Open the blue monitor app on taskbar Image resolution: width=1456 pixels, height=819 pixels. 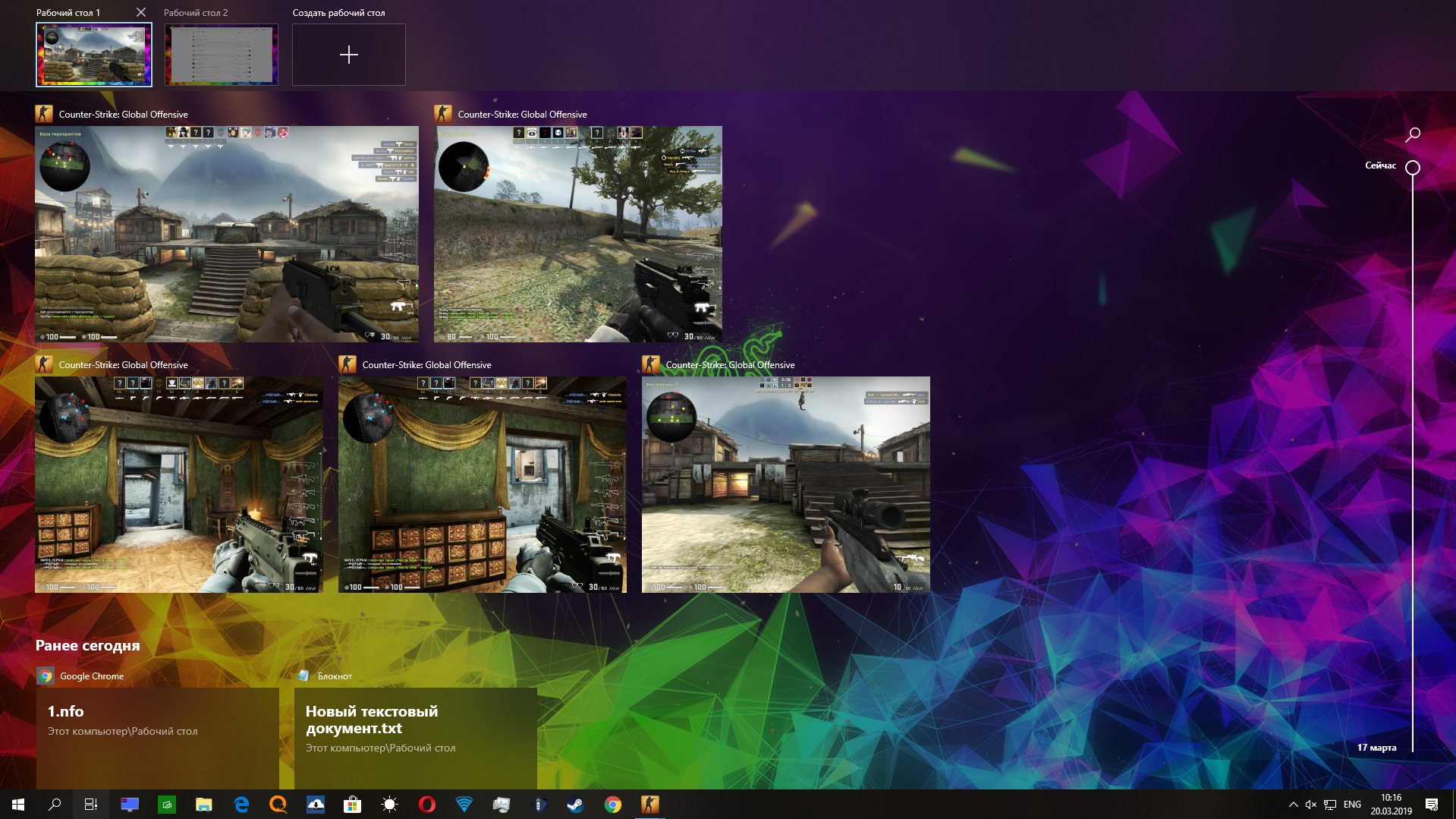[130, 805]
